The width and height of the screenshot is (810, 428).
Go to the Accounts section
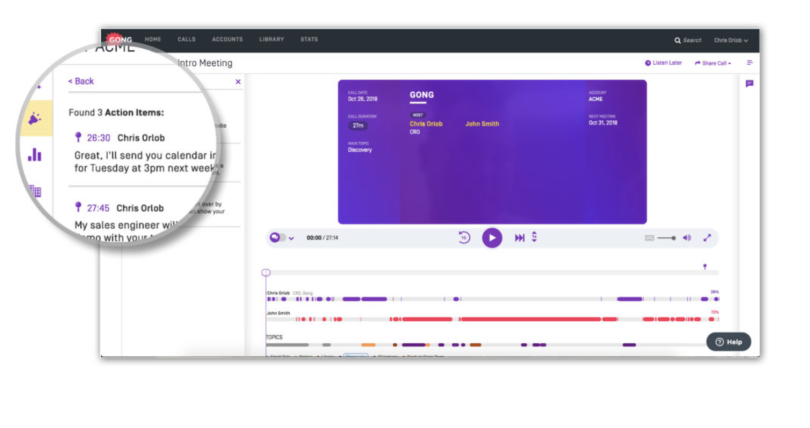click(227, 39)
